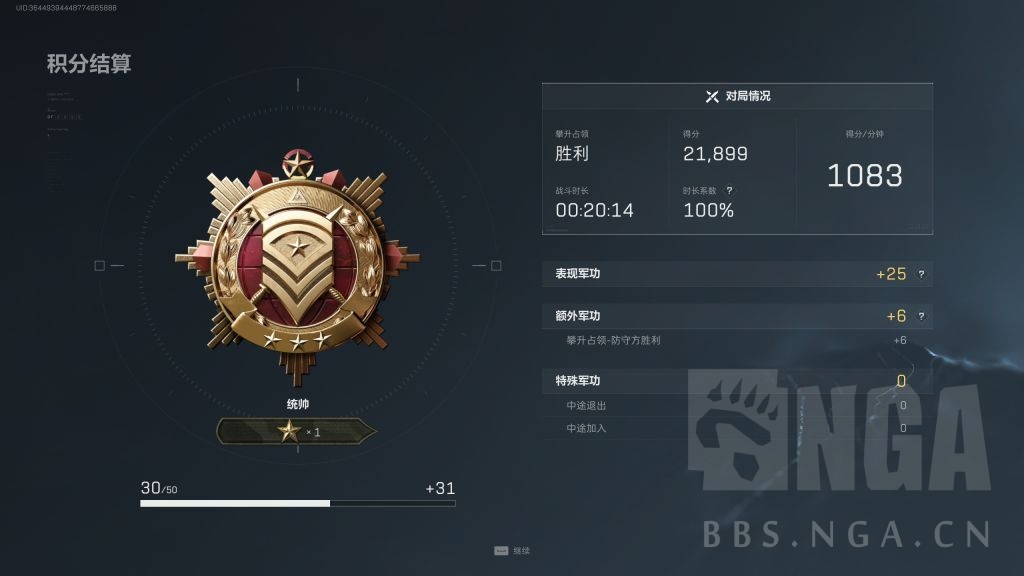Open the help tooltip for 表现军功
Viewport: 1024px width, 576px height.
pyautogui.click(x=921, y=274)
